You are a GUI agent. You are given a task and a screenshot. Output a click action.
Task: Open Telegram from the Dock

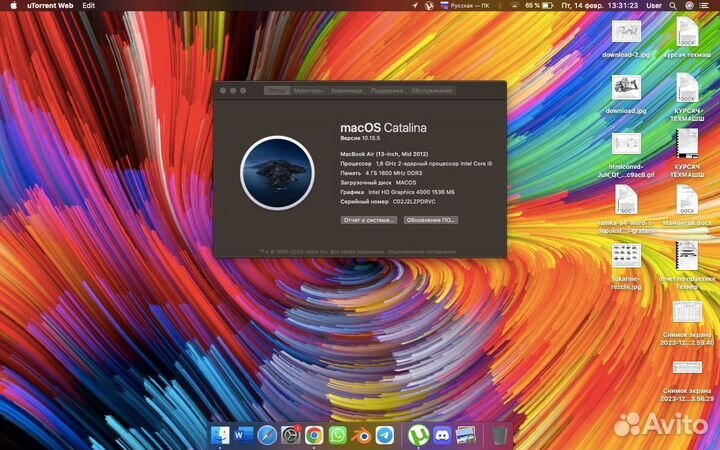coord(385,435)
